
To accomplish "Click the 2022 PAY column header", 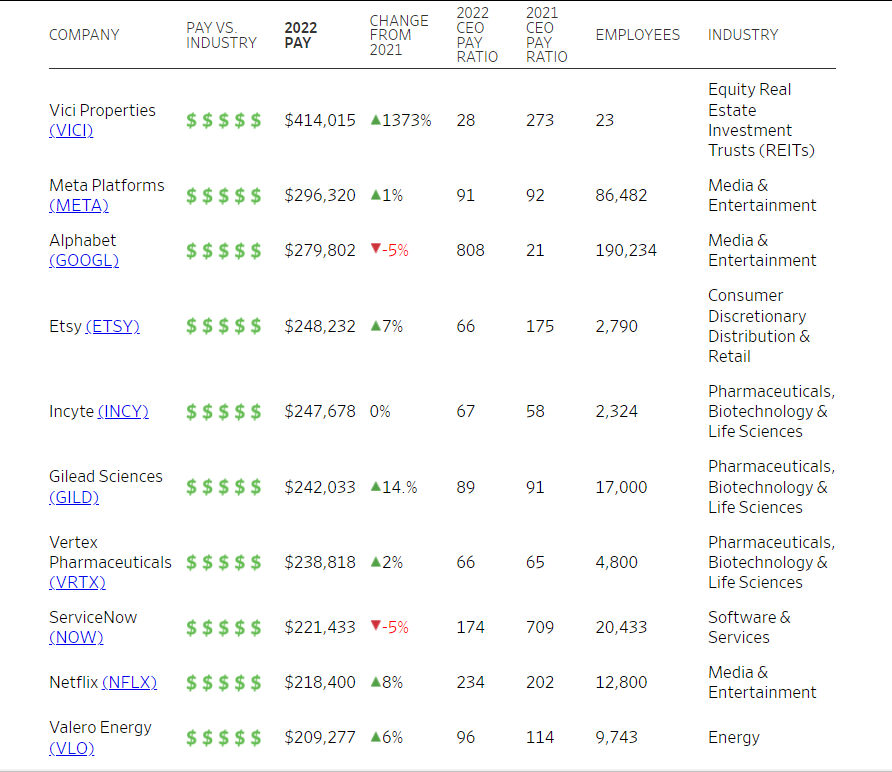I will point(301,35).
